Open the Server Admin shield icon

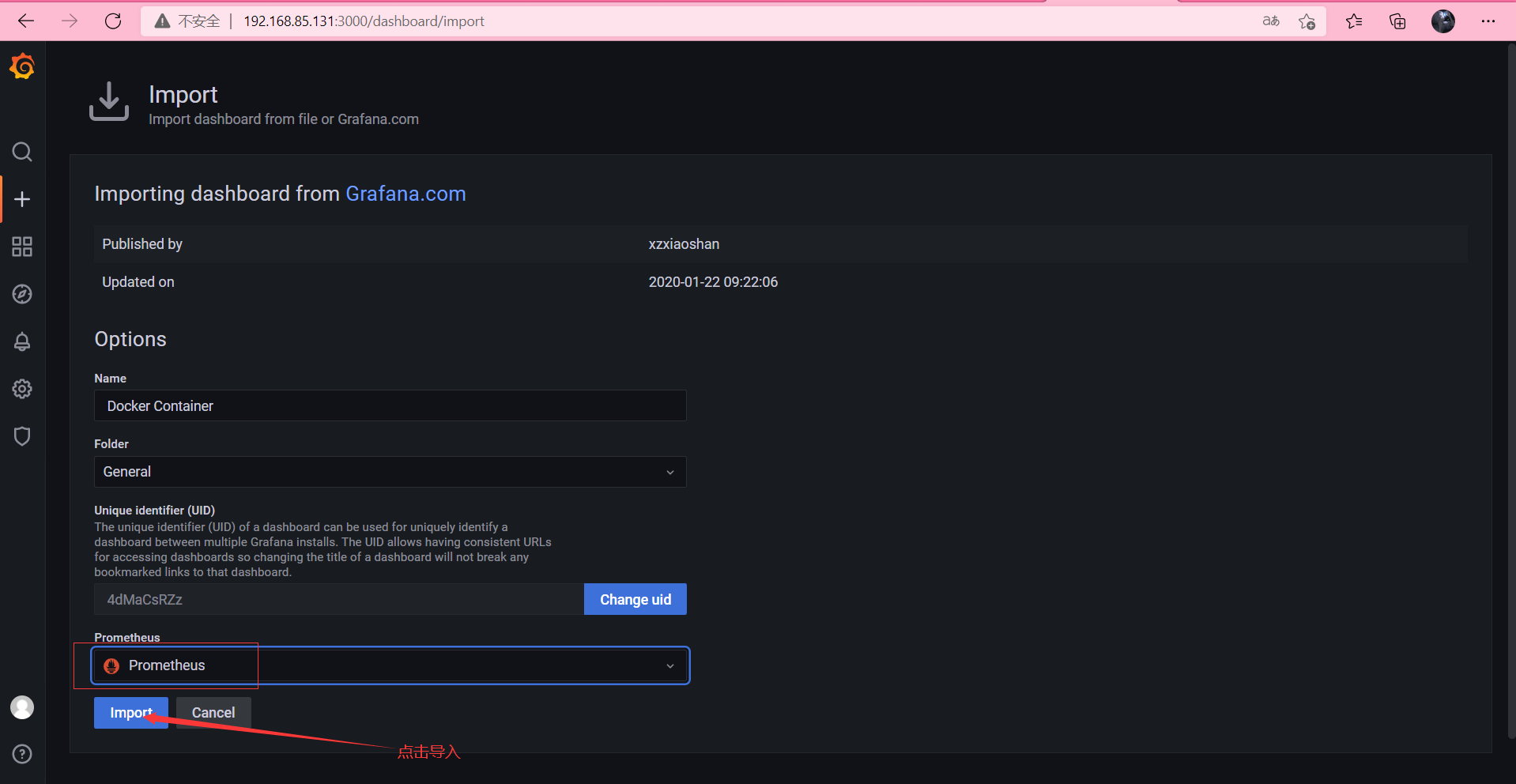(x=22, y=436)
